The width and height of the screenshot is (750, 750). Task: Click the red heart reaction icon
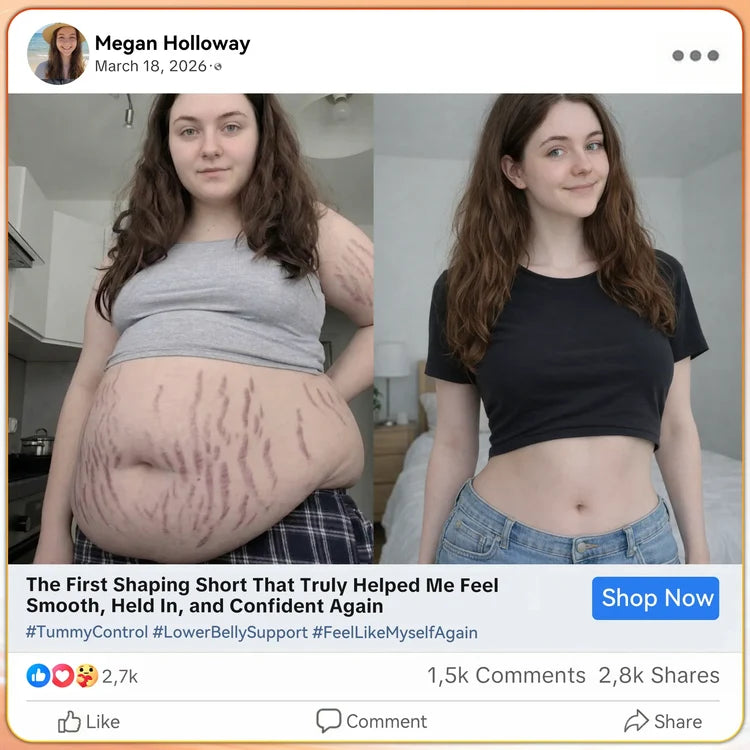(63, 676)
